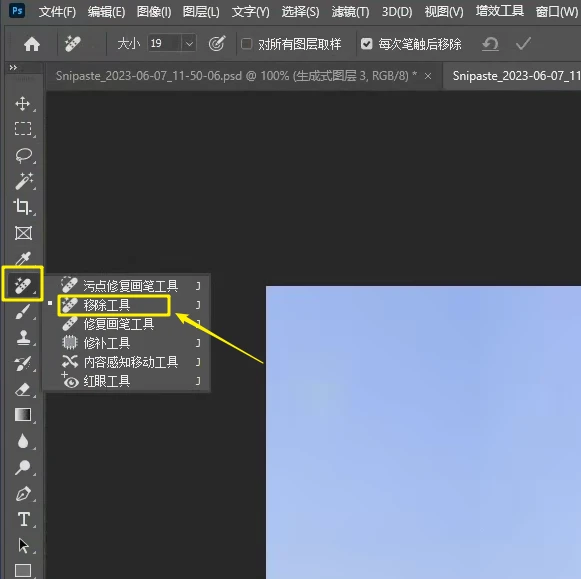This screenshot has height=579, width=581.
Task: Click the blue sky image canvas
Action: [423, 432]
